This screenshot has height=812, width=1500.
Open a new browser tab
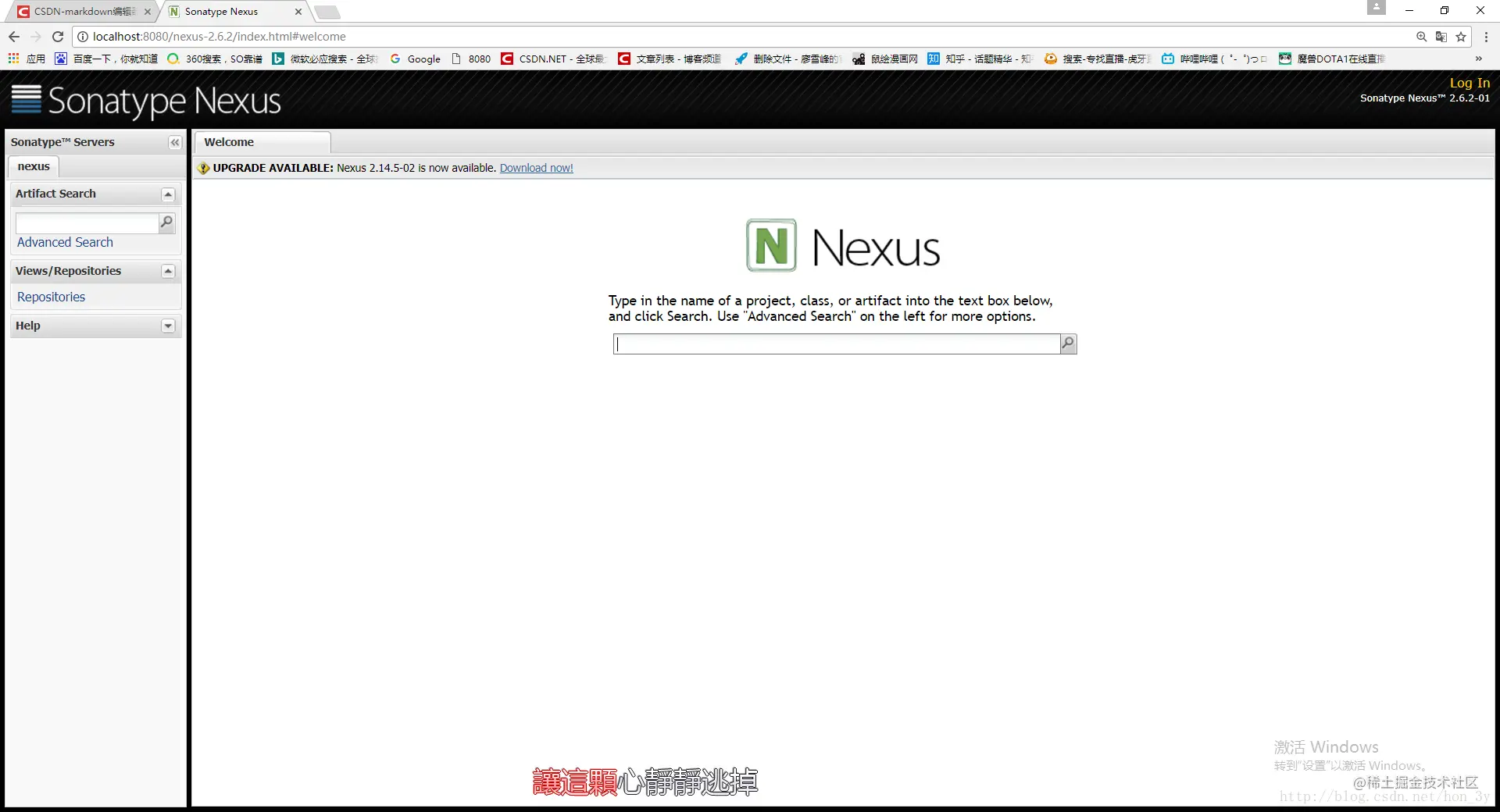327,12
